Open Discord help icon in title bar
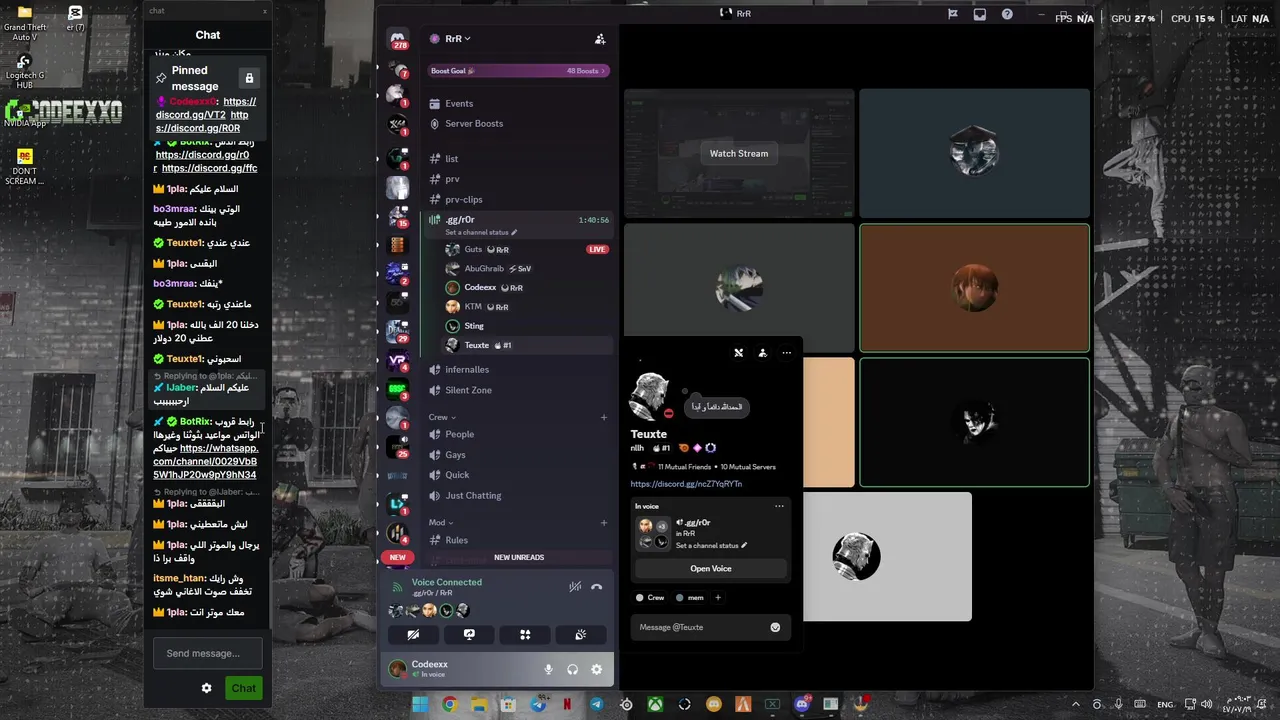Viewport: 1280px width, 720px height. (x=1007, y=14)
